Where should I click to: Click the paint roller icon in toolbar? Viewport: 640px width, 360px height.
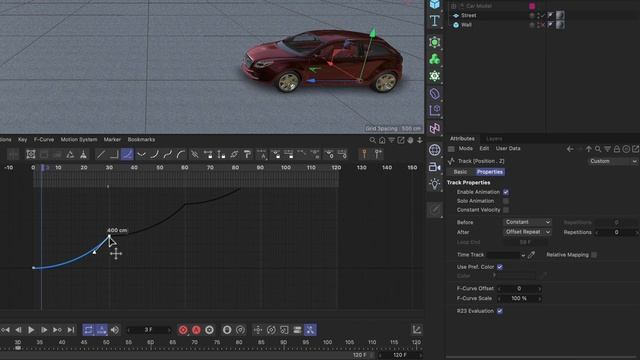click(x=247, y=154)
